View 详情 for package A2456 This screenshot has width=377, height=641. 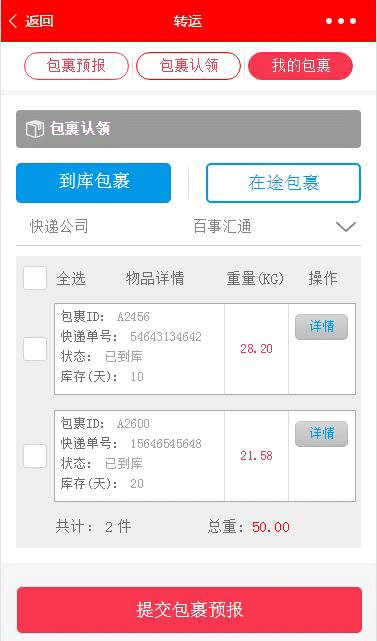click(321, 327)
